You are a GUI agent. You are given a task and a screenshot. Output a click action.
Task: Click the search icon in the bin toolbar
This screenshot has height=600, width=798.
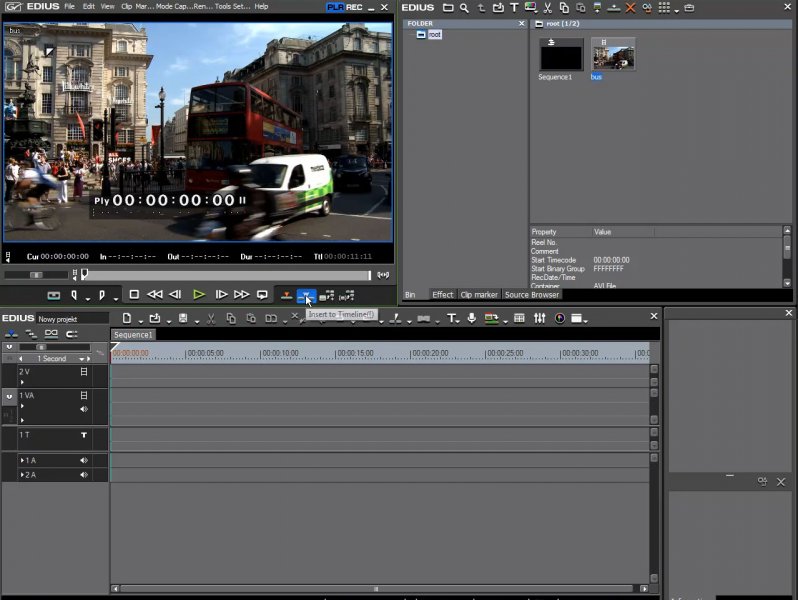(464, 8)
